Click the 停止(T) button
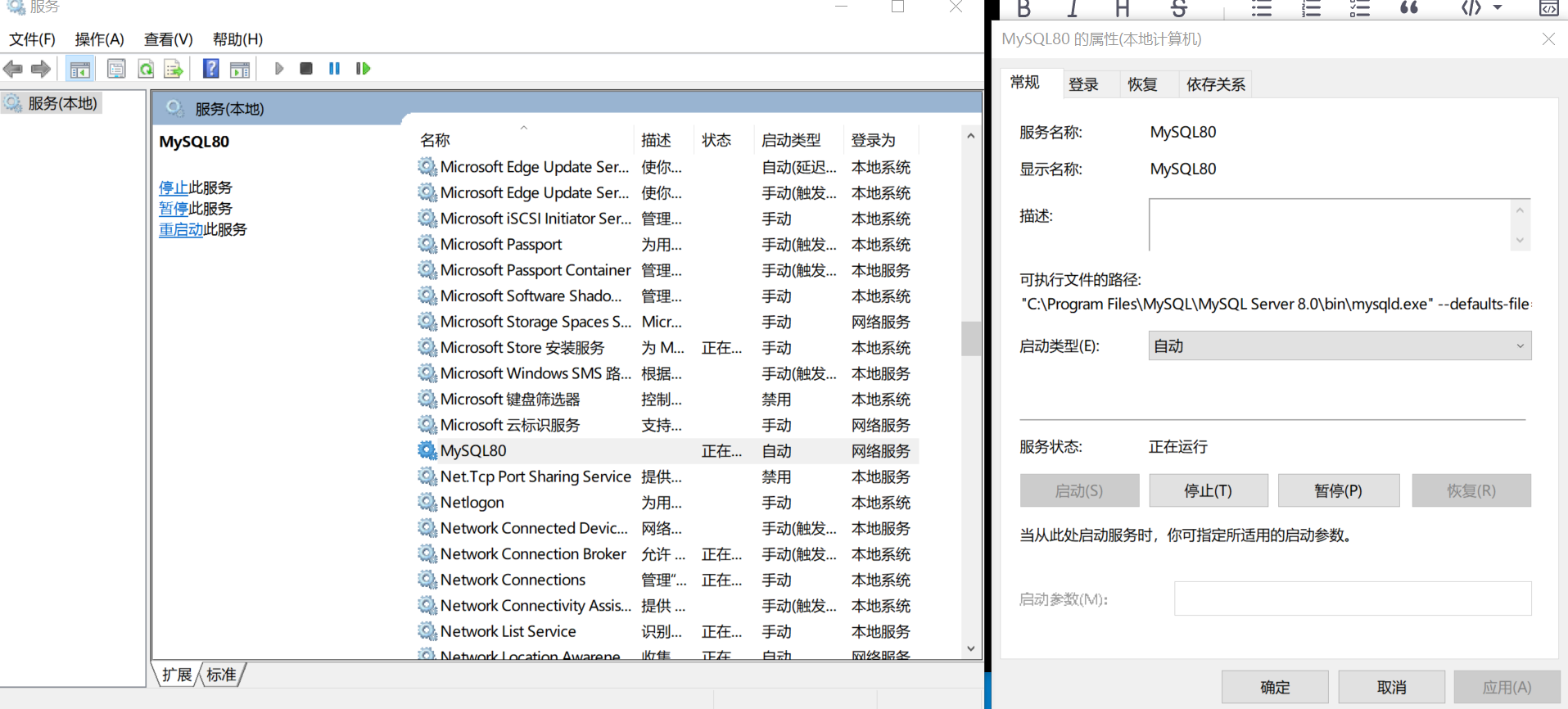Viewport: 1568px width, 709px height. pyautogui.click(x=1209, y=490)
